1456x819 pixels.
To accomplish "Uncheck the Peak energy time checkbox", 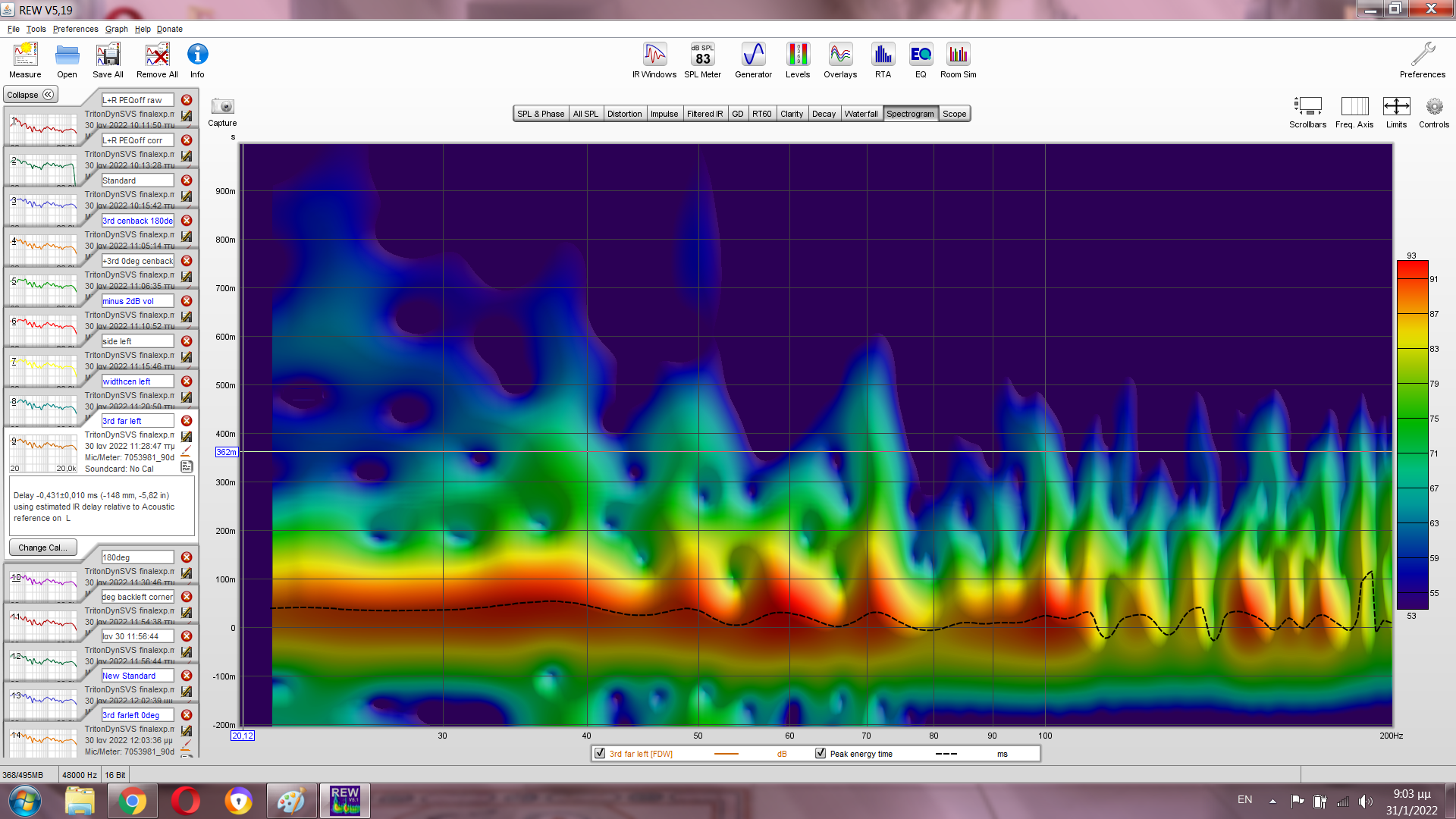I will (x=821, y=754).
